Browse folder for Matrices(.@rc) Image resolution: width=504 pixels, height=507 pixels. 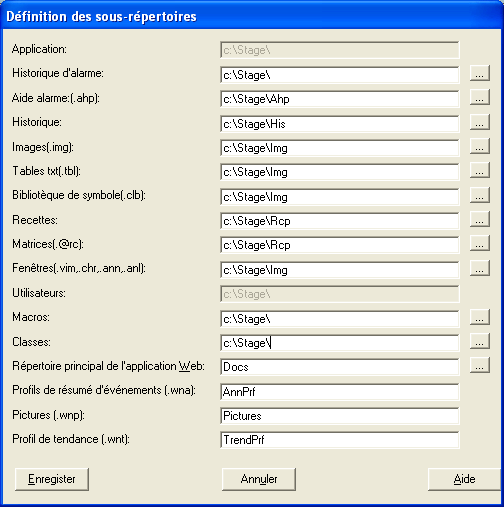[x=480, y=243]
